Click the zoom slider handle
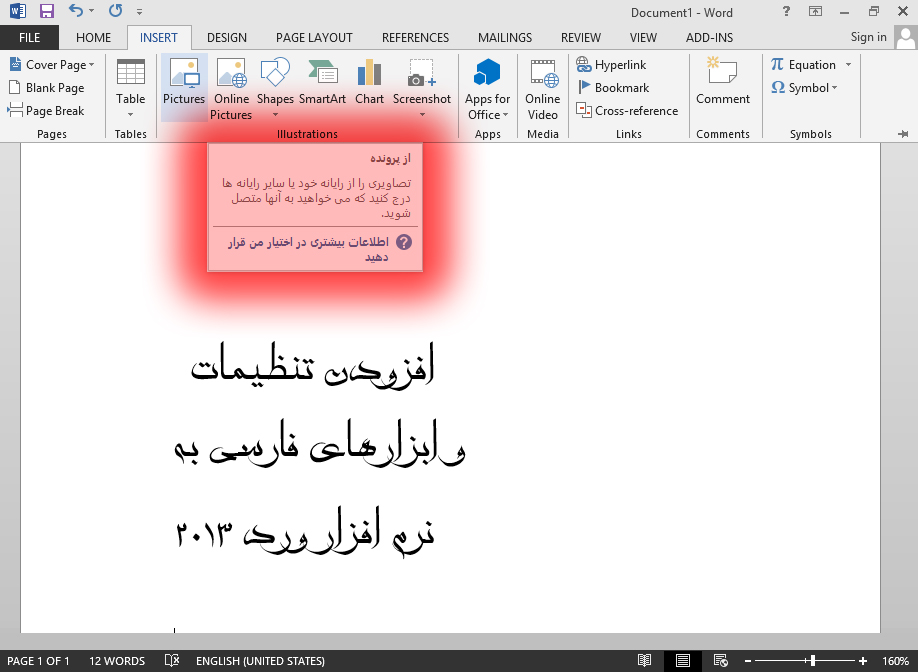This screenshot has height=672, width=918. pos(812,661)
